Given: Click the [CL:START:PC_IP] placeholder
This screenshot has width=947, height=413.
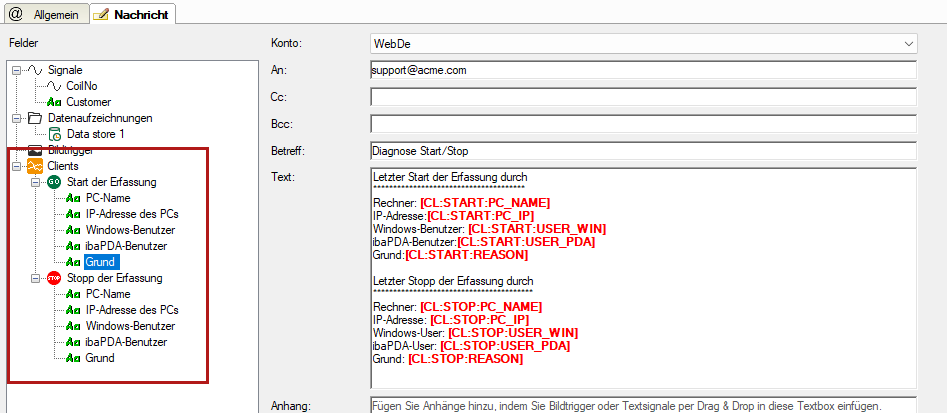Looking at the screenshot, I should 481,216.
